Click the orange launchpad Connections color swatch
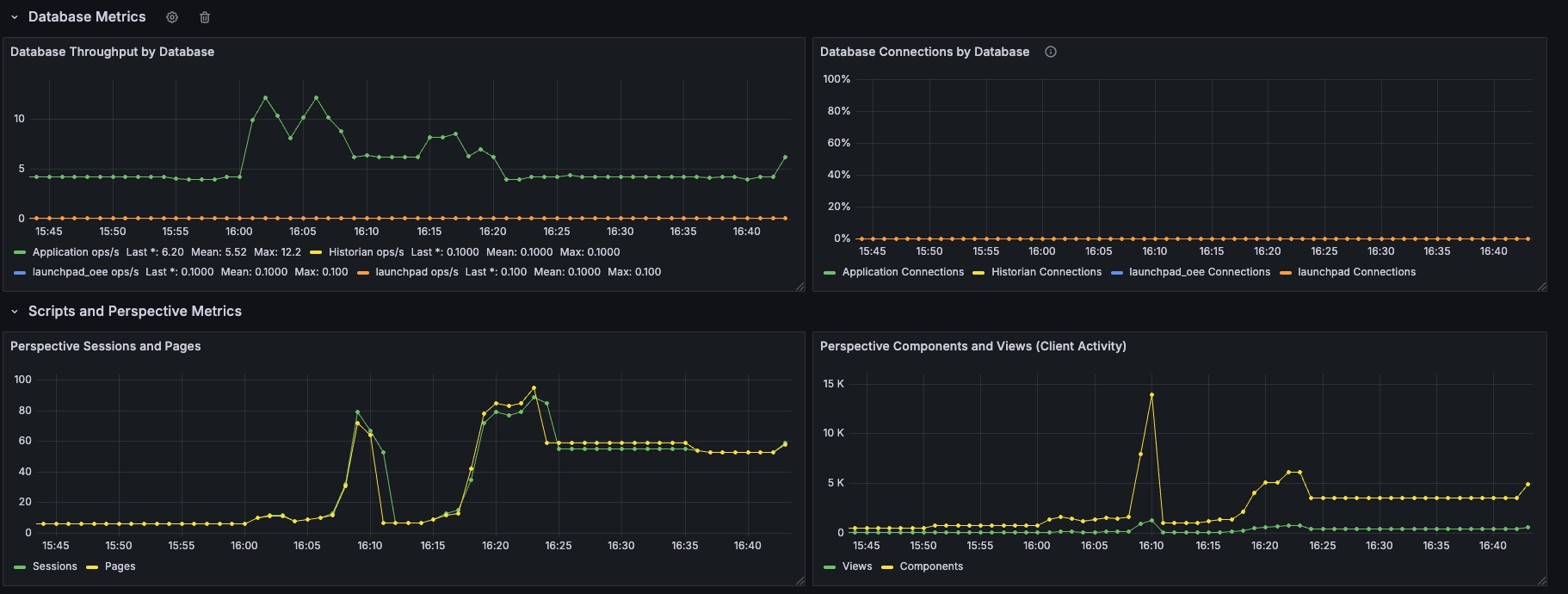The height and width of the screenshot is (594, 1568). tap(1286, 273)
